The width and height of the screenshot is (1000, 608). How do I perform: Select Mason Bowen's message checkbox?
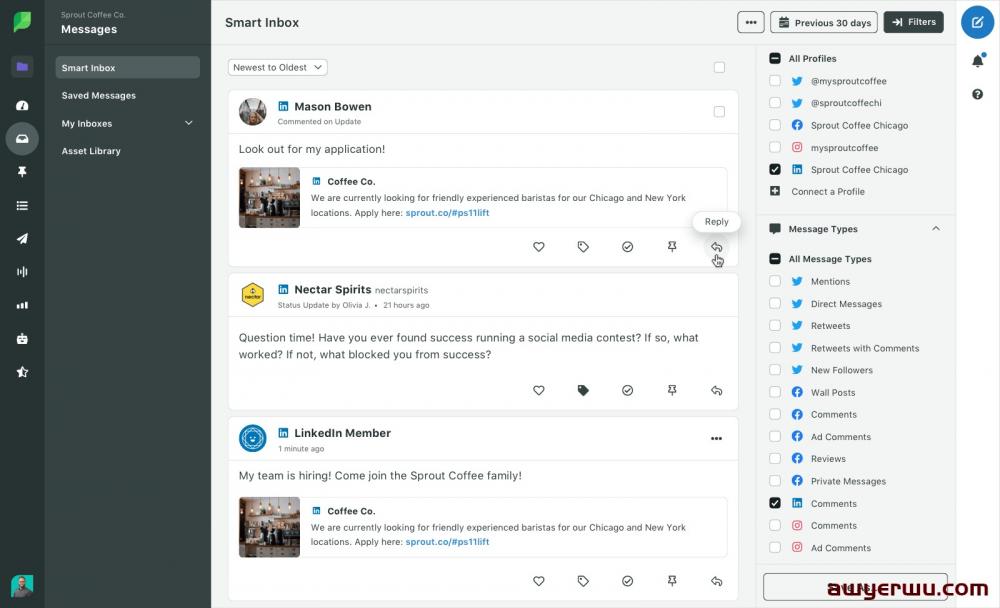tap(719, 112)
